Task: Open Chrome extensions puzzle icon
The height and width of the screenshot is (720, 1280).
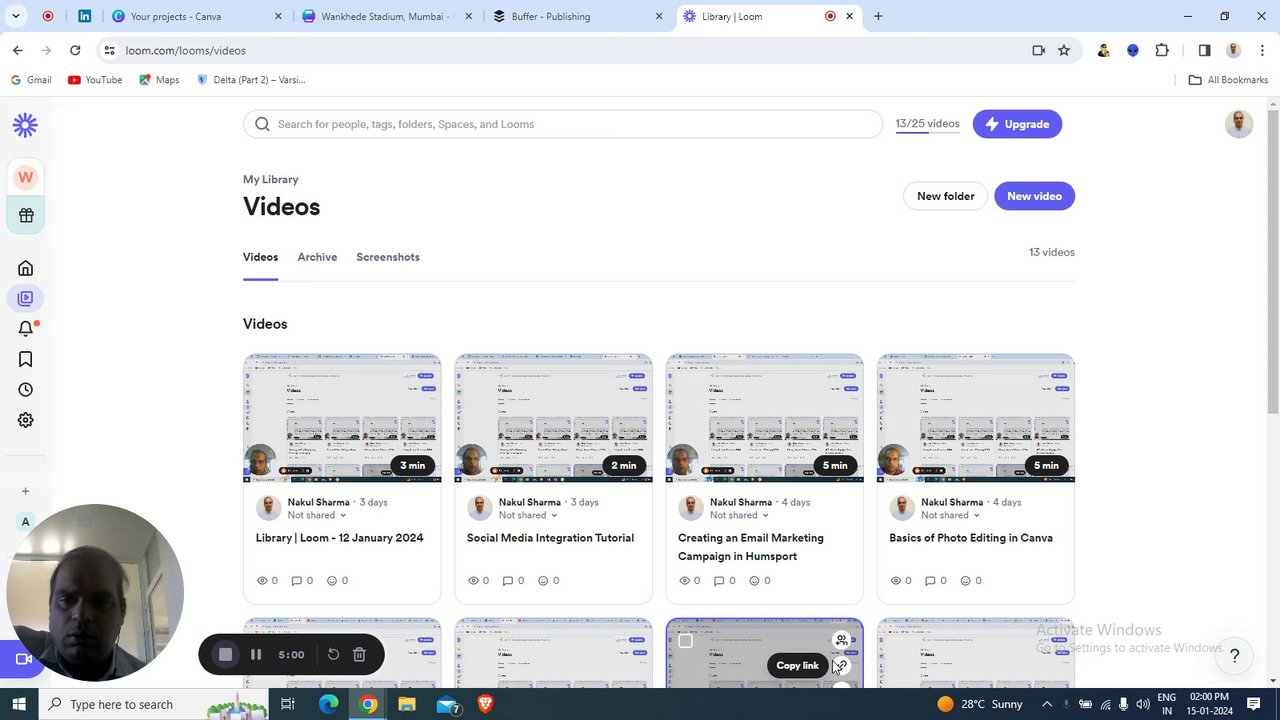Action: coord(1161,50)
